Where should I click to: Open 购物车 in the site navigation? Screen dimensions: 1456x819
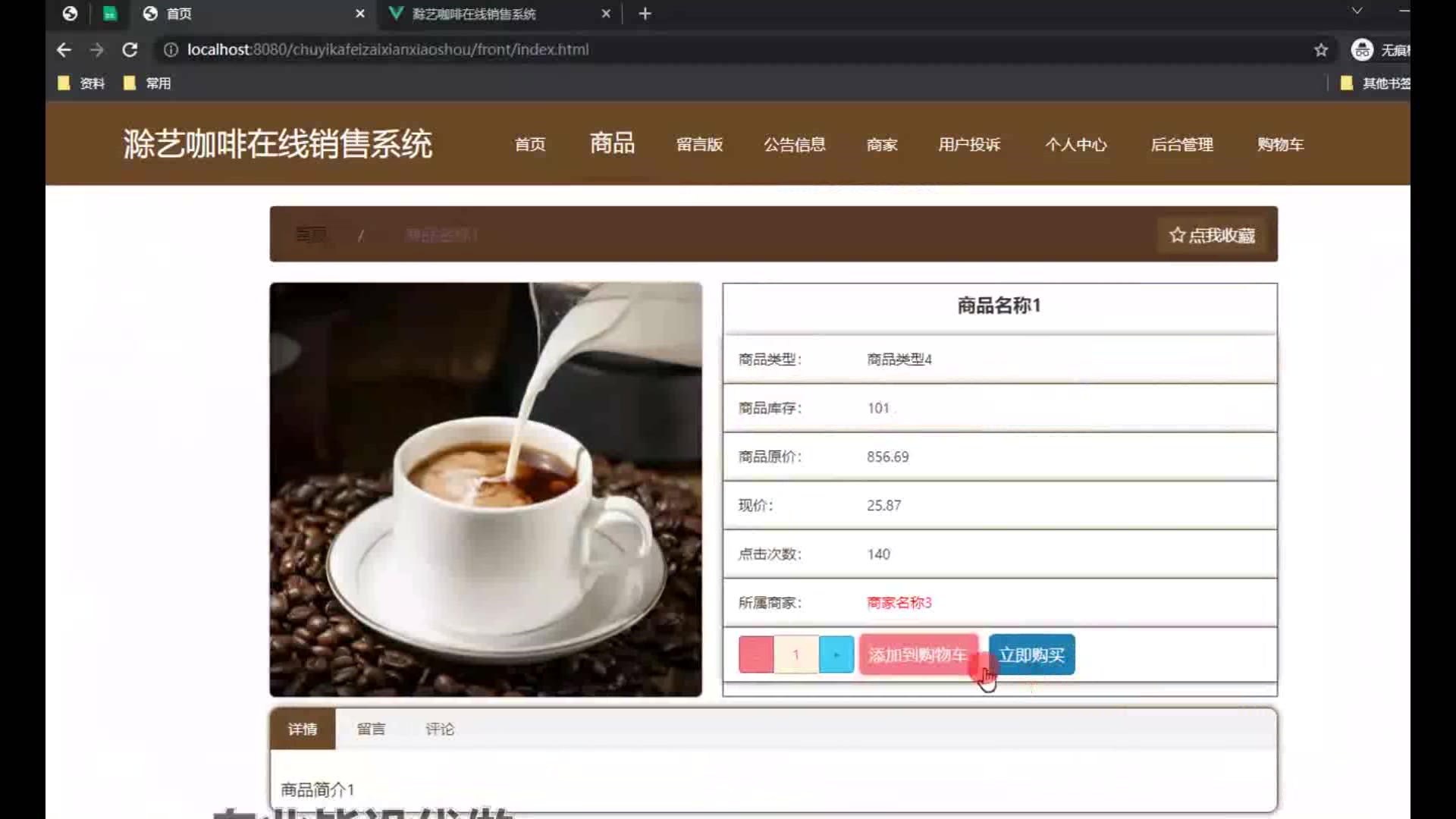coord(1280,144)
